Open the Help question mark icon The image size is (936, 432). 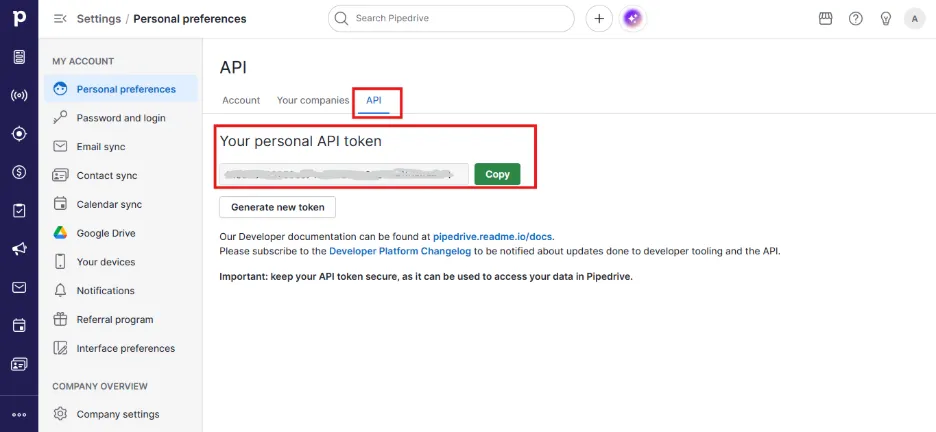(x=855, y=18)
